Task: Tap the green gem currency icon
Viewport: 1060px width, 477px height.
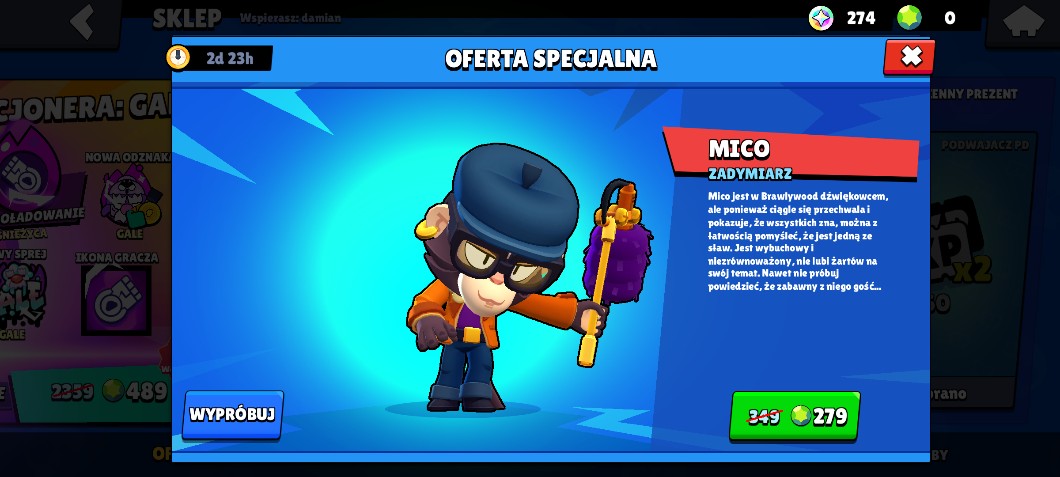Action: (x=909, y=18)
